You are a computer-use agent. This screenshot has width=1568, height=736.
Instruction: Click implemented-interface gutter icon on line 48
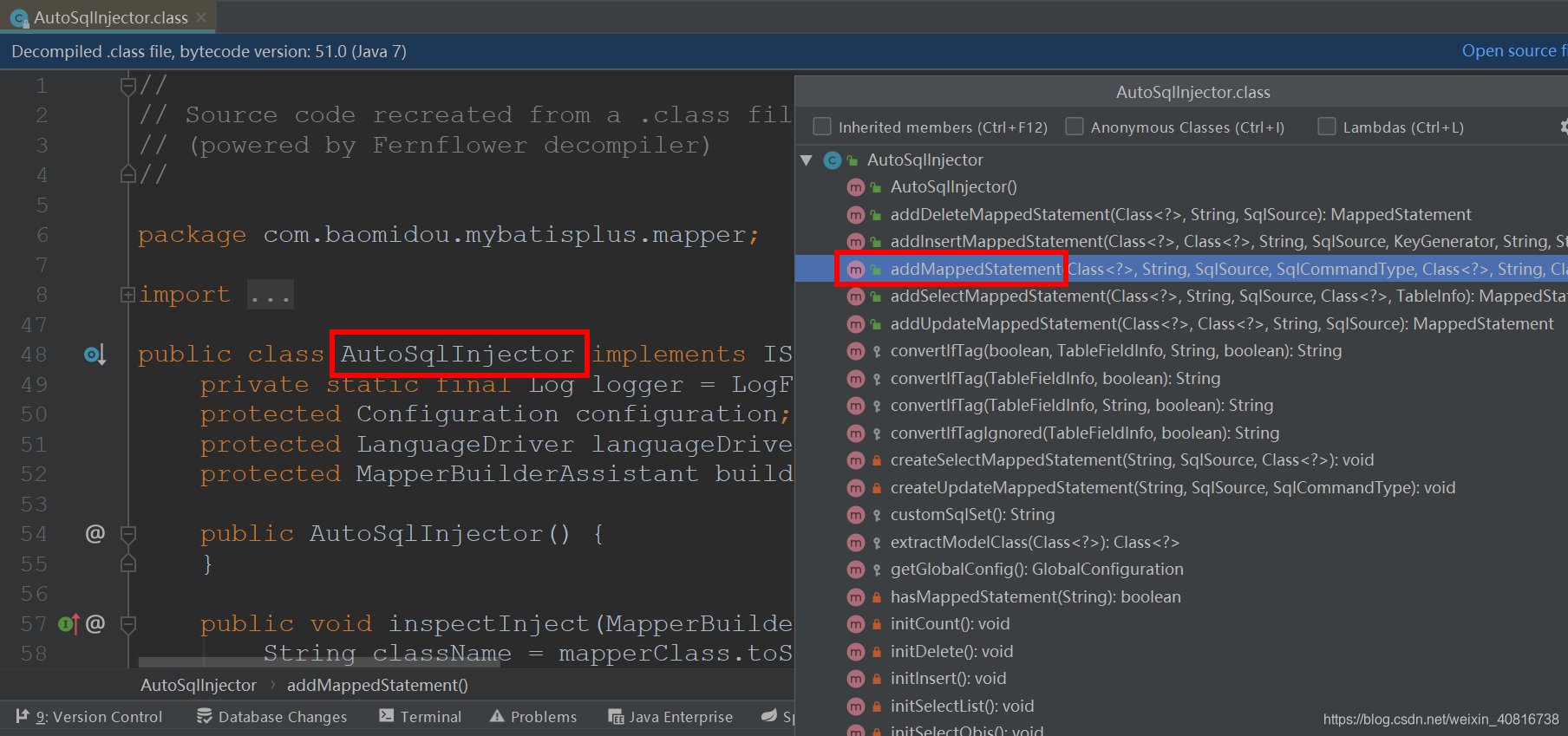(x=95, y=355)
